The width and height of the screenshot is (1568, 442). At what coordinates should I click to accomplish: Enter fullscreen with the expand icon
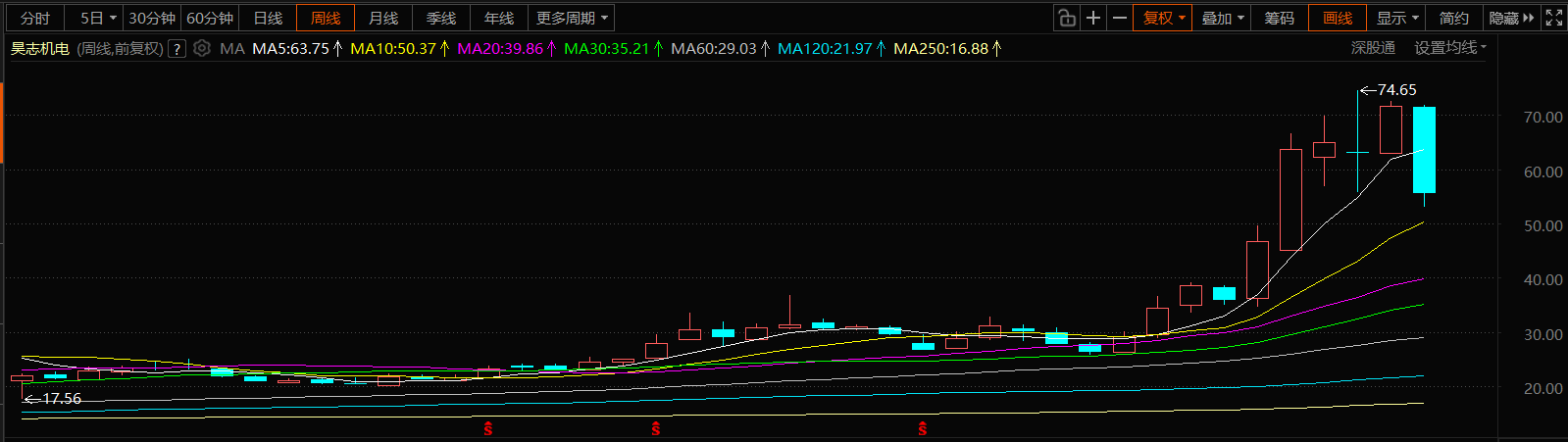coord(1554,18)
